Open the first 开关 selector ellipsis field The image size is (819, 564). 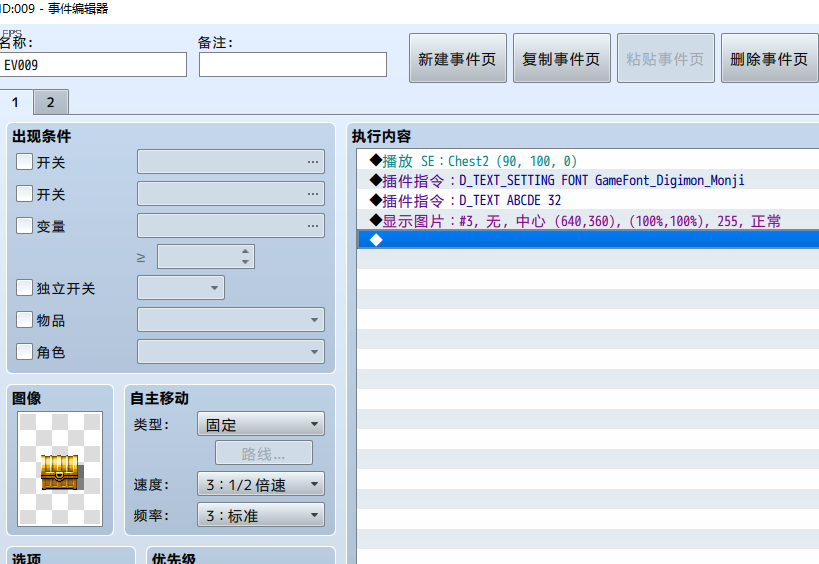click(231, 161)
